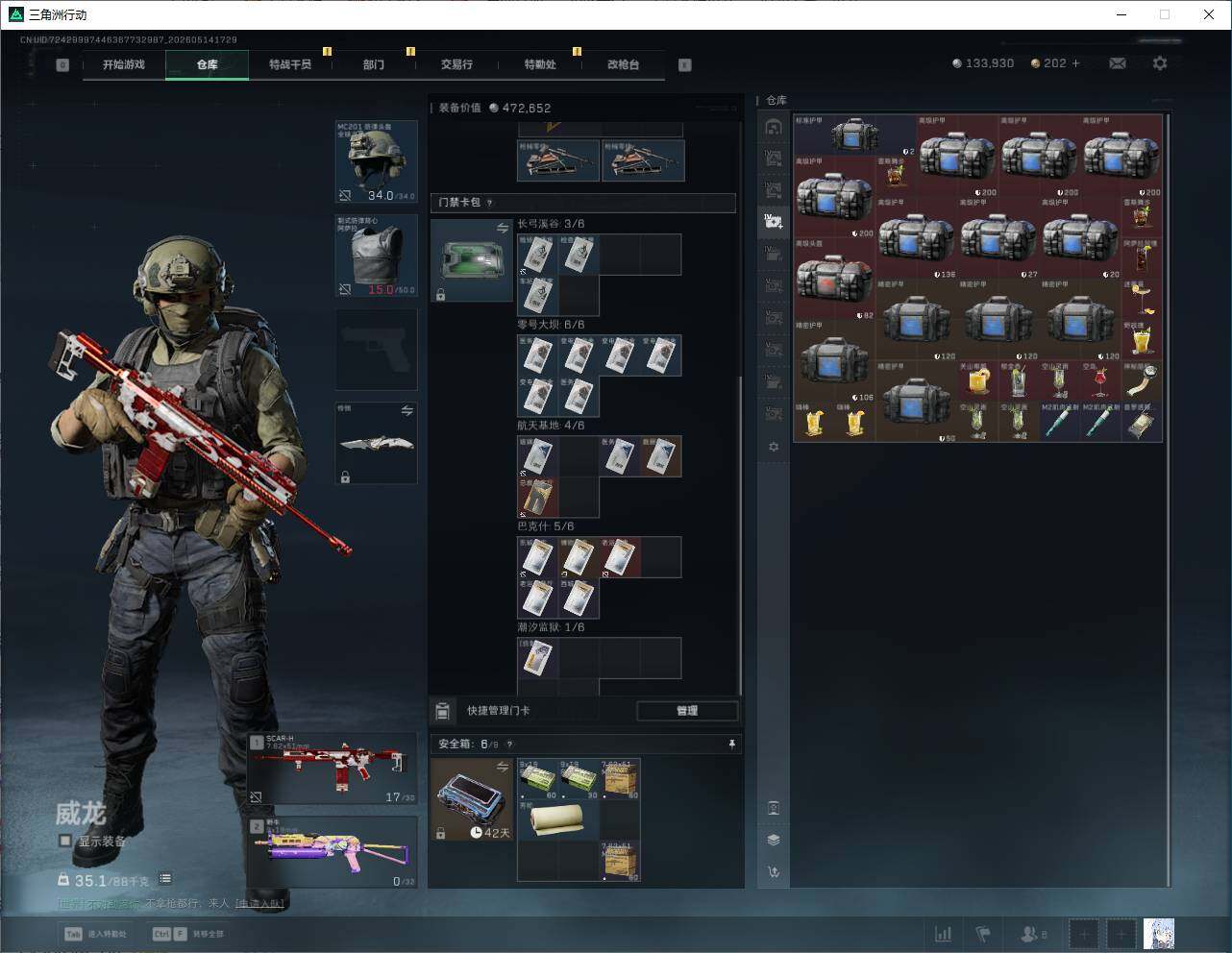Select the 标准护甲 case in stash

tap(854, 134)
